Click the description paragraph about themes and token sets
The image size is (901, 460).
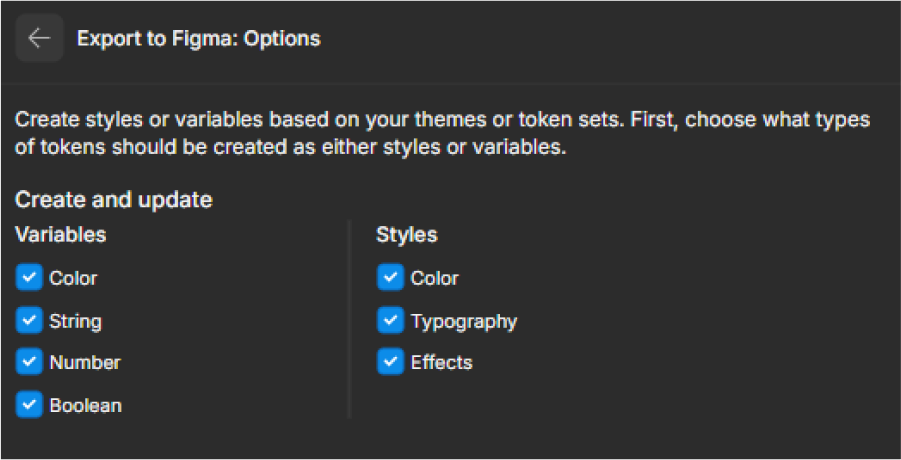[x=442, y=134]
